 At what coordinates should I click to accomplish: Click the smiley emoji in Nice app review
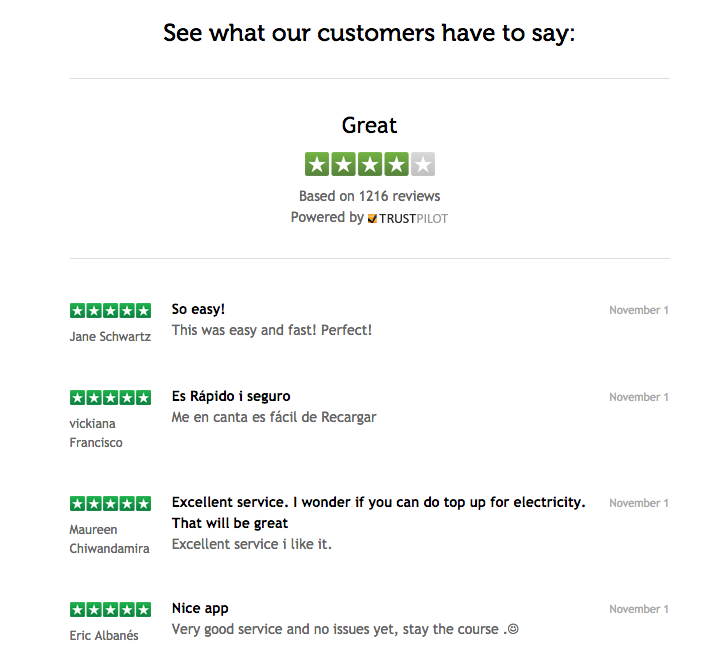(513, 629)
